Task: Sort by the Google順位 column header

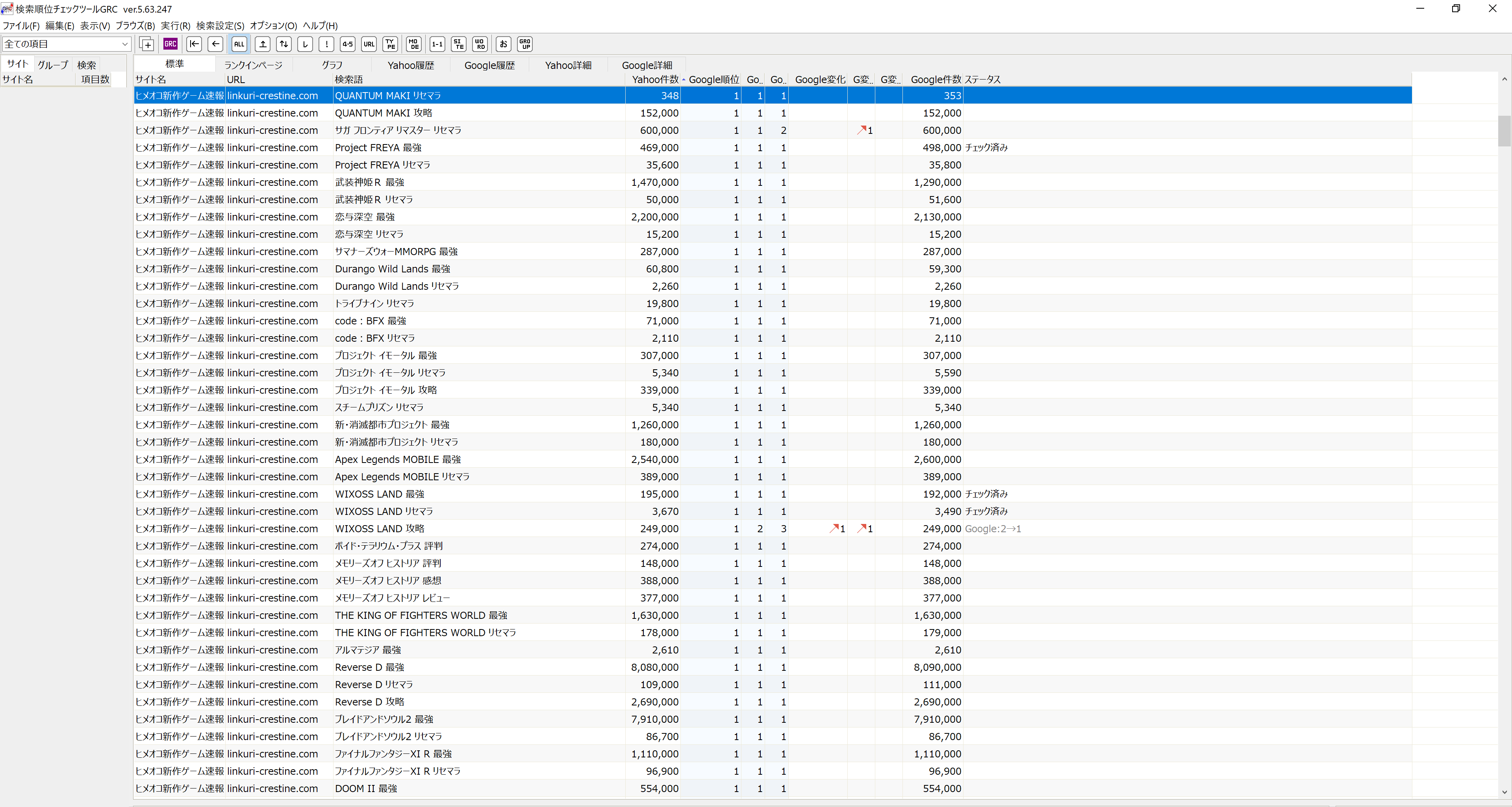Action: (713, 79)
